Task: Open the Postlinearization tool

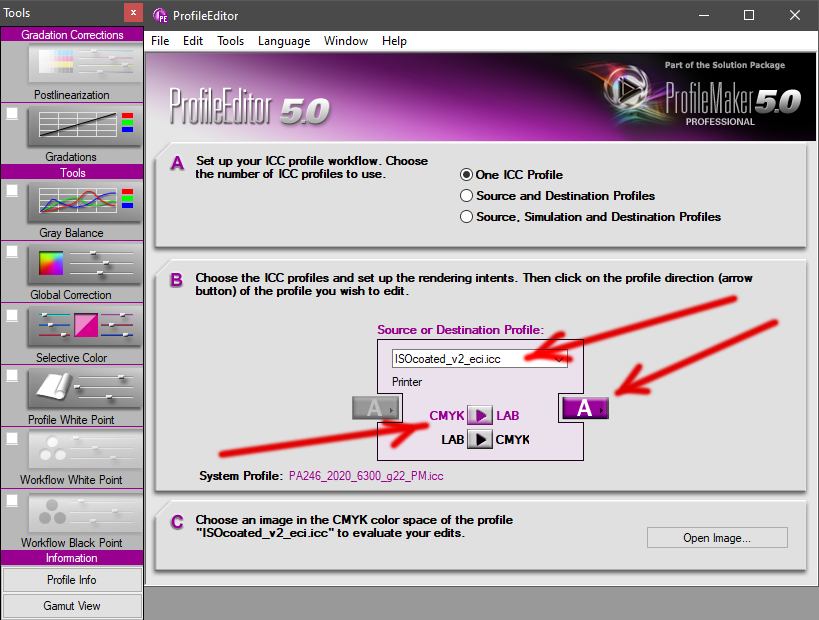Action: (x=86, y=63)
